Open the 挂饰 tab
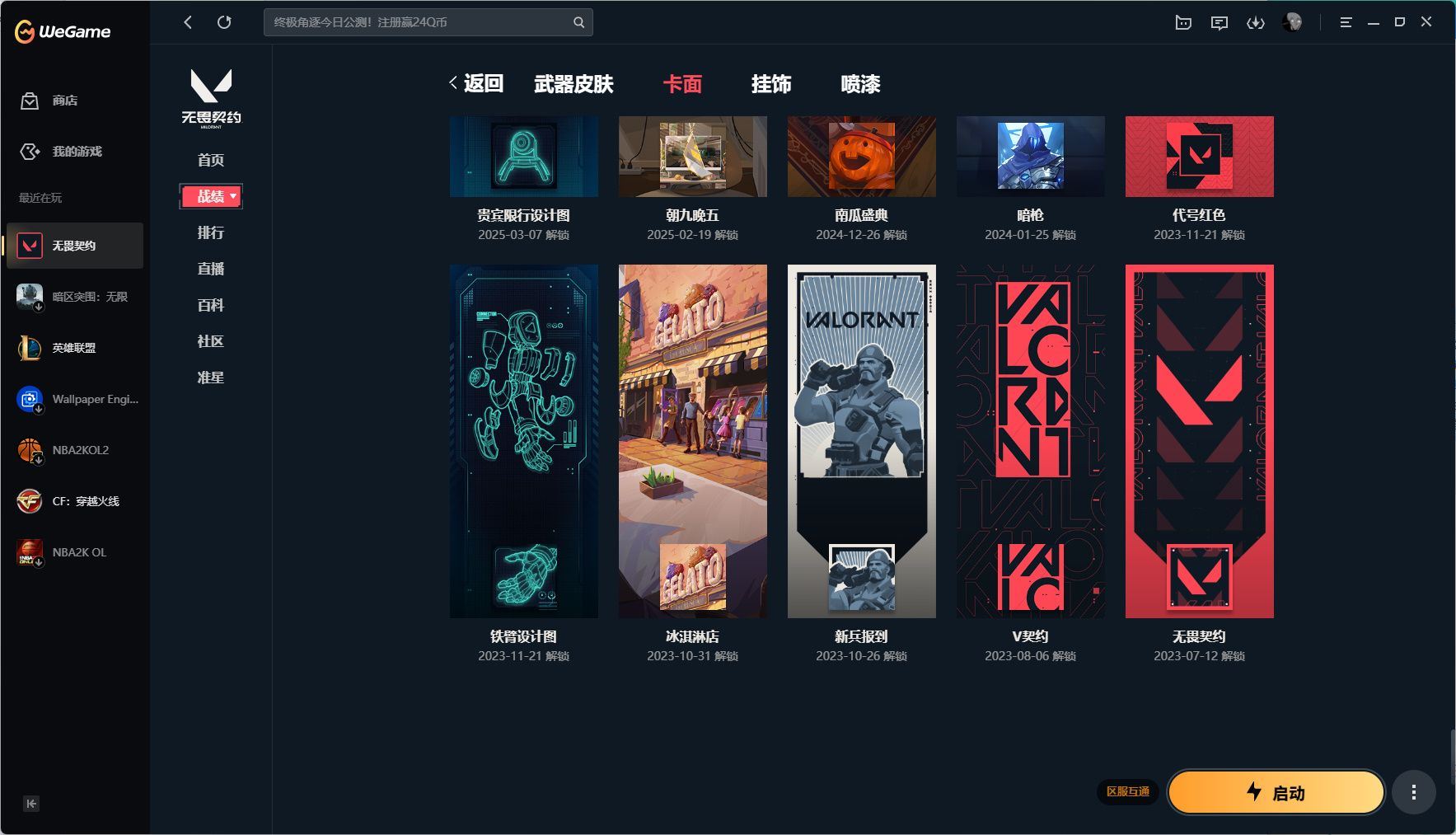1456x835 pixels. coord(771,84)
